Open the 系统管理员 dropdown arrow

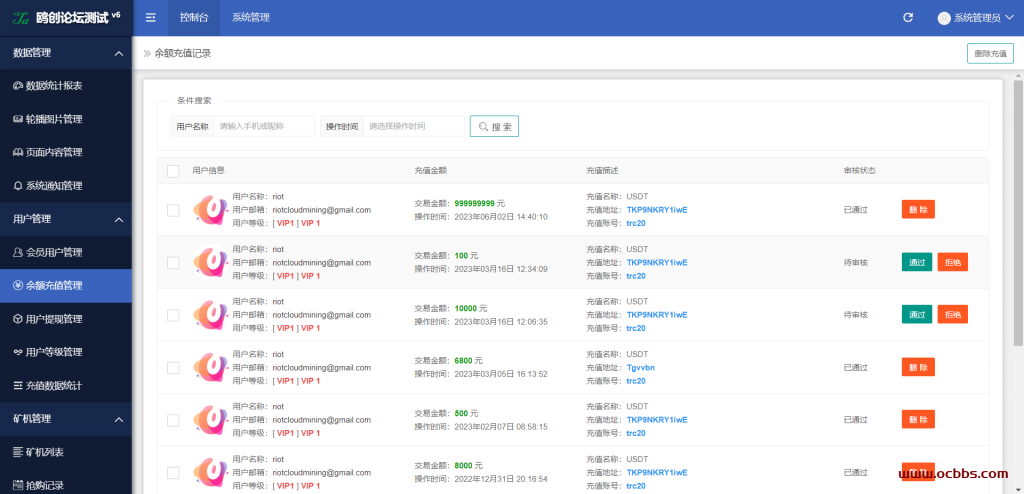pos(1009,18)
